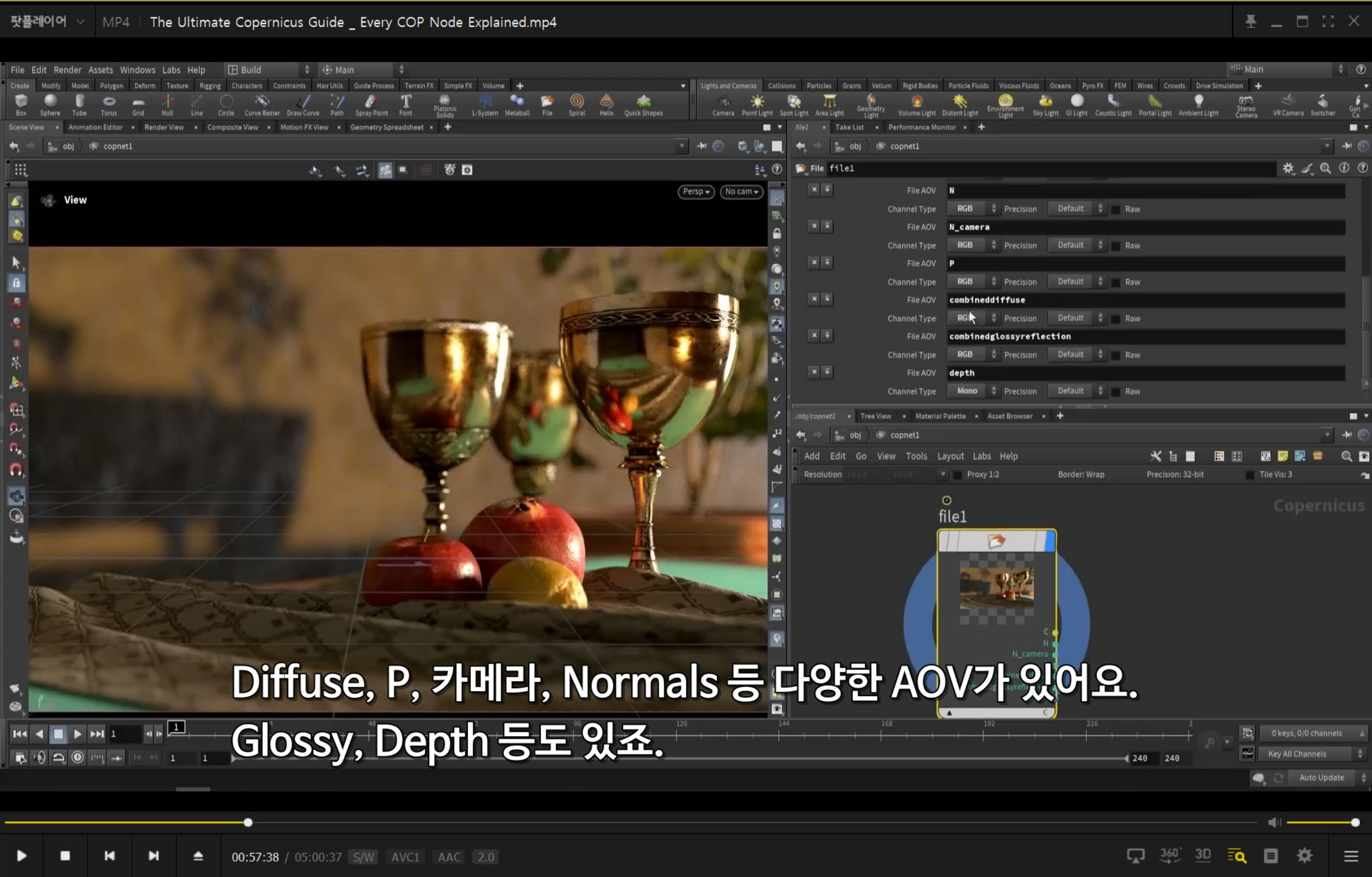The width and height of the screenshot is (1372, 877).
Task: Click the Helix shelf tool
Action: [606, 105]
